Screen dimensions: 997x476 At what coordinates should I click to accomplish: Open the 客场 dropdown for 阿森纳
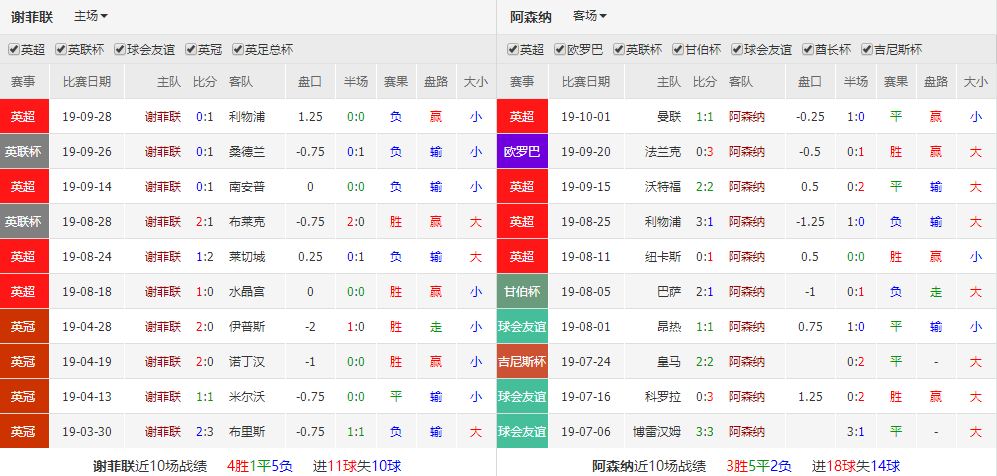(x=589, y=16)
